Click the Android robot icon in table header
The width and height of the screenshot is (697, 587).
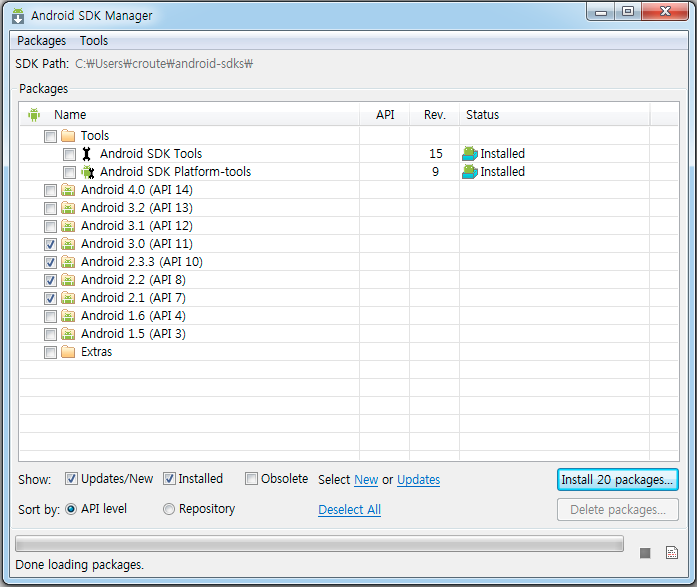pyautogui.click(x=34, y=115)
